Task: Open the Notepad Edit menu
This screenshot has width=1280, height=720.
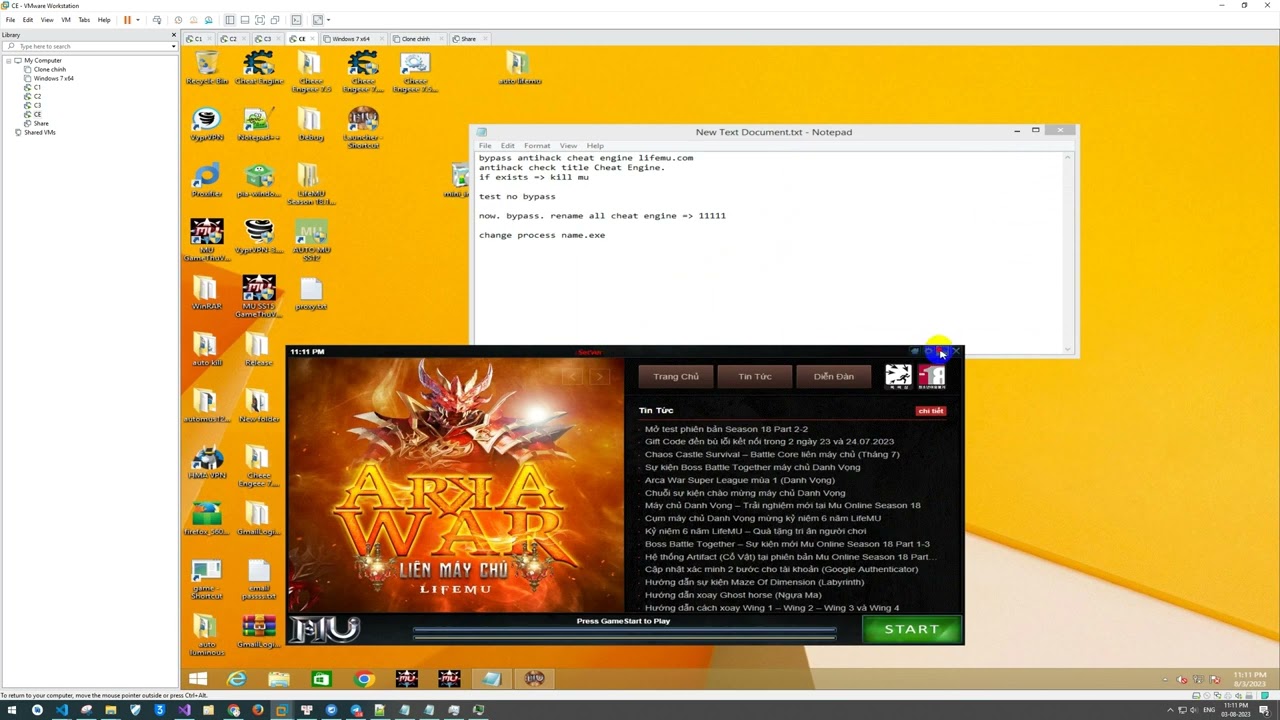Action: click(x=508, y=146)
